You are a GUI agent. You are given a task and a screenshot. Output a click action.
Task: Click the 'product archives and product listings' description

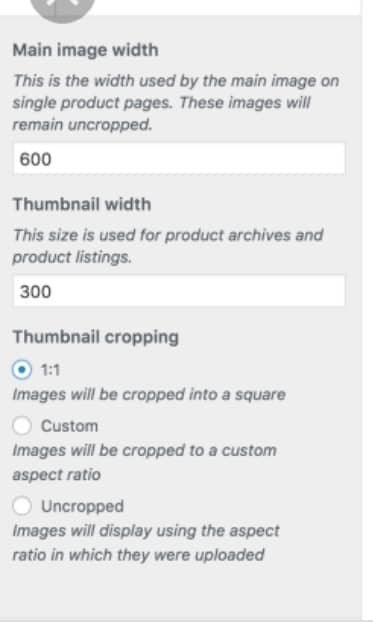click(x=168, y=246)
